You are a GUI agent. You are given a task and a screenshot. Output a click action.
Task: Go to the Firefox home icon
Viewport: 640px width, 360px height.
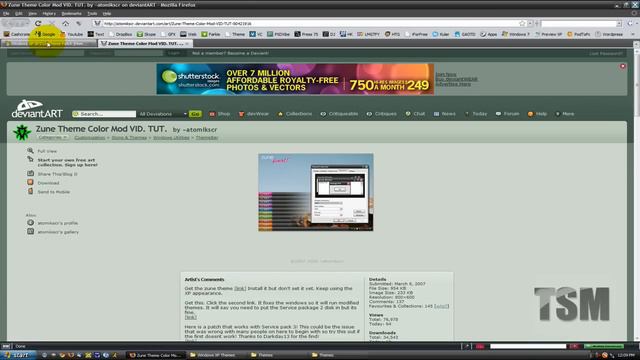(x=65, y=23)
